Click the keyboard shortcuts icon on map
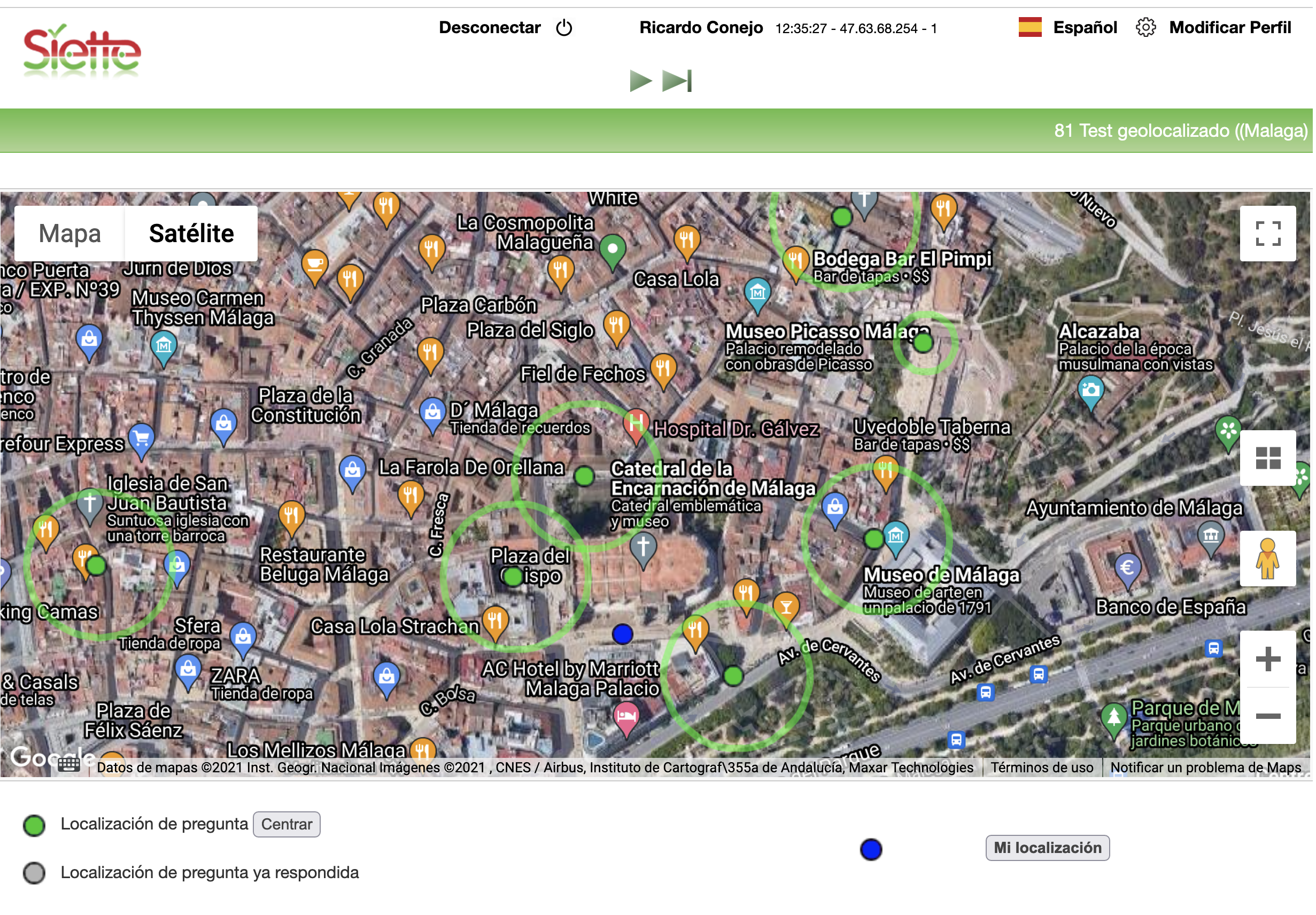 pyautogui.click(x=69, y=766)
